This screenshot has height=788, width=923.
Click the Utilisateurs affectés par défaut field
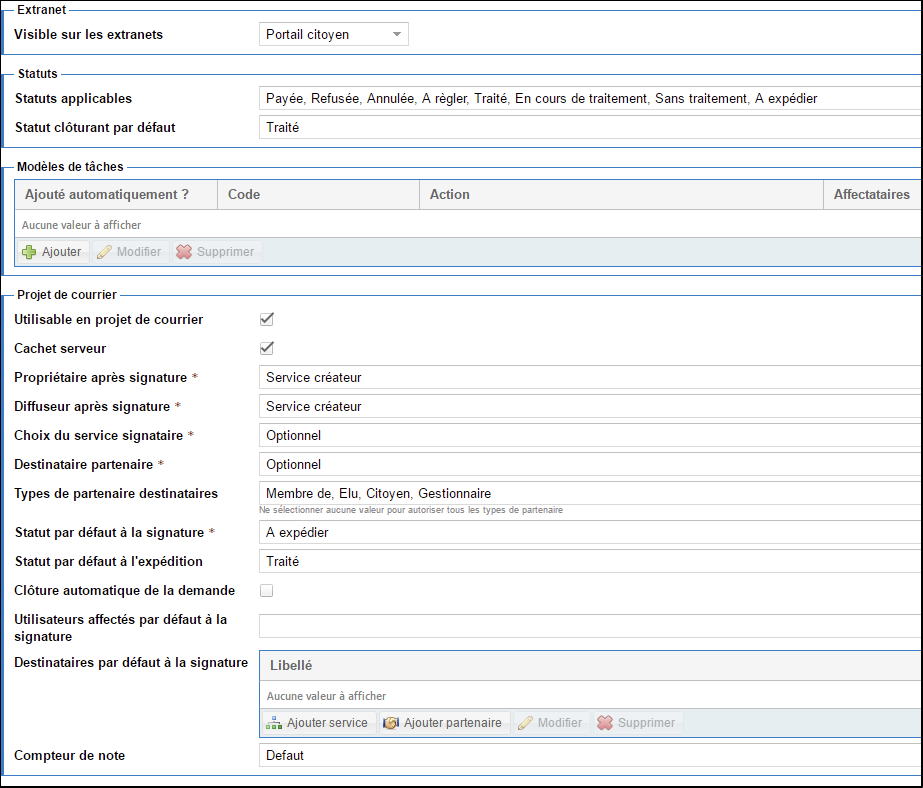click(590, 626)
